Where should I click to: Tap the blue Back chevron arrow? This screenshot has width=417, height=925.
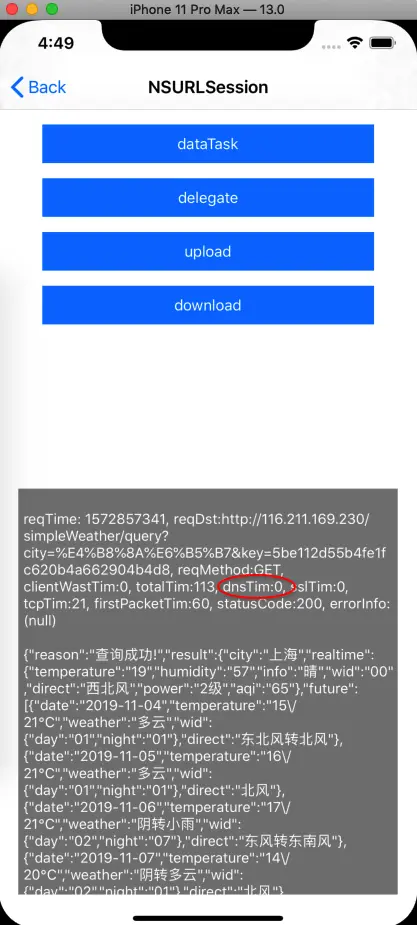pos(17,87)
